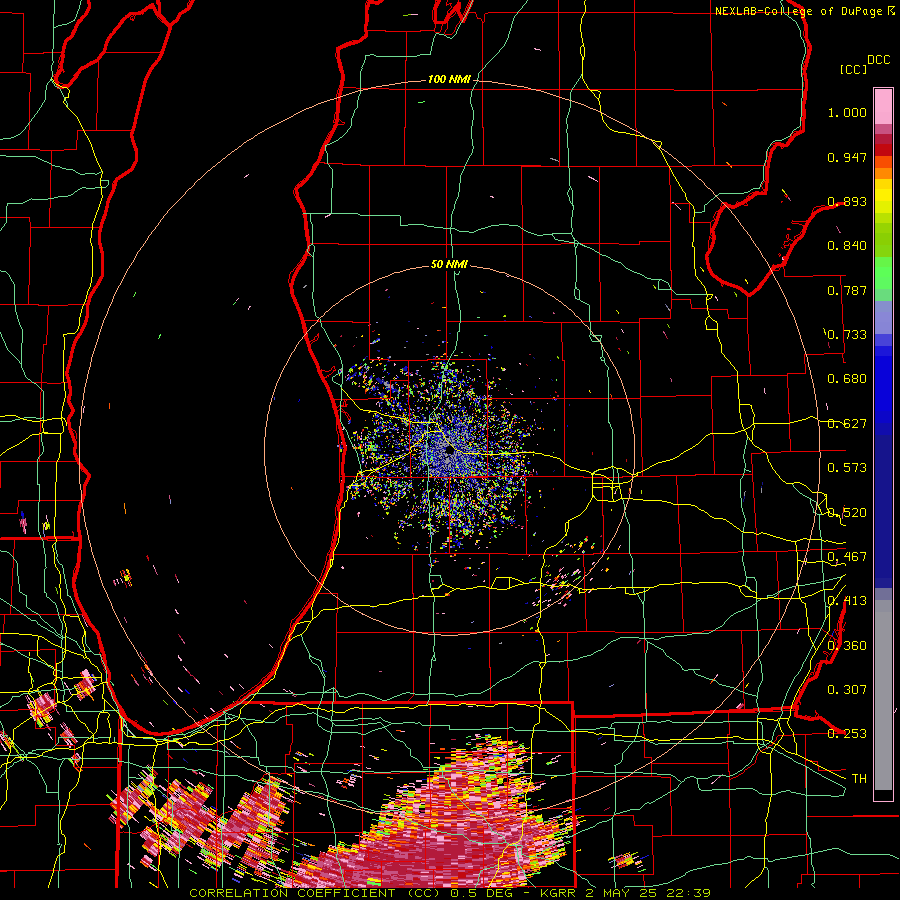Click the 0.573 scale value
900x900 pixels.
pyautogui.click(x=847, y=468)
